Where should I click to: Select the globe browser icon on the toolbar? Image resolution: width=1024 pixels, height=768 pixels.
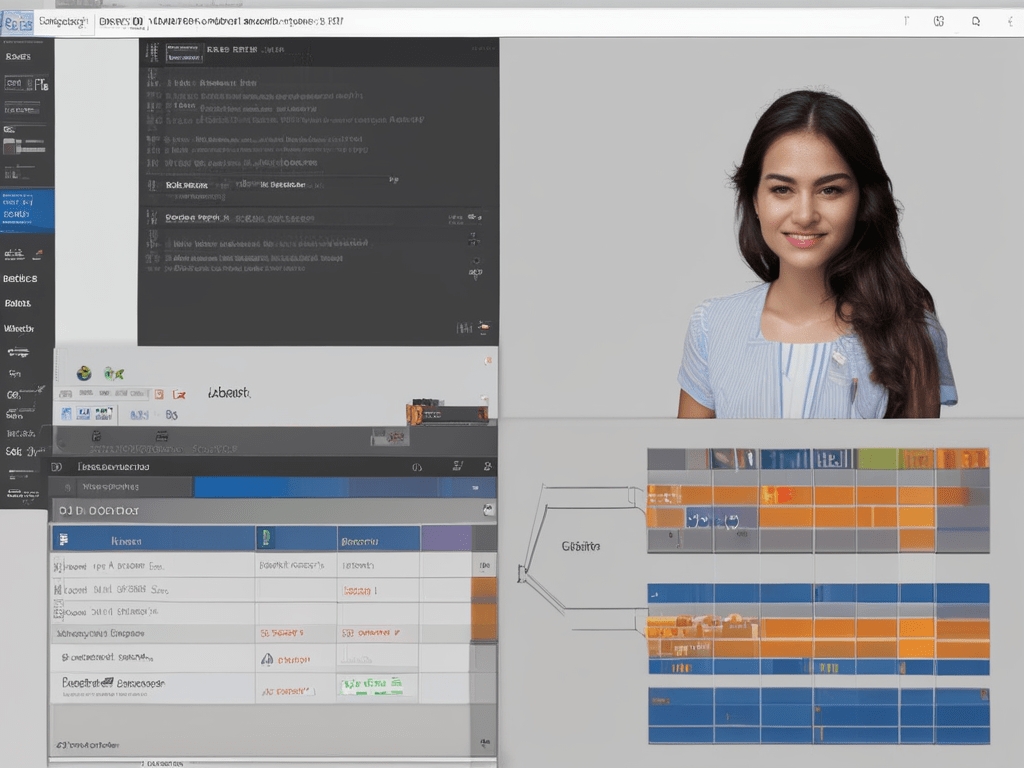click(x=84, y=372)
